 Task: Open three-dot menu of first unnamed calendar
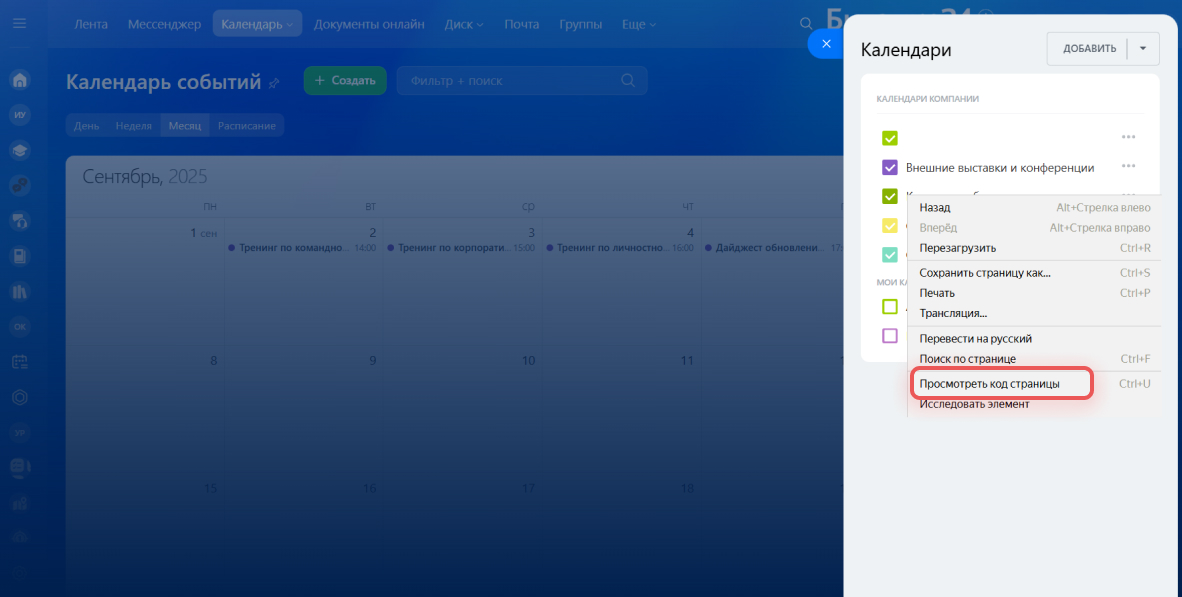click(1128, 138)
